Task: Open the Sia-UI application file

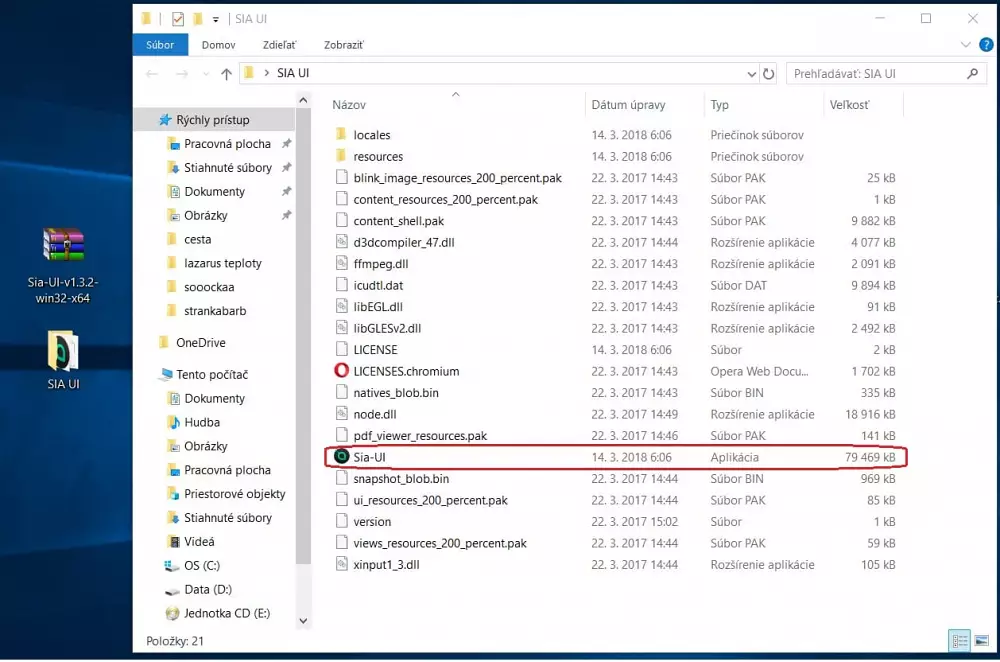Action: click(x=370, y=457)
